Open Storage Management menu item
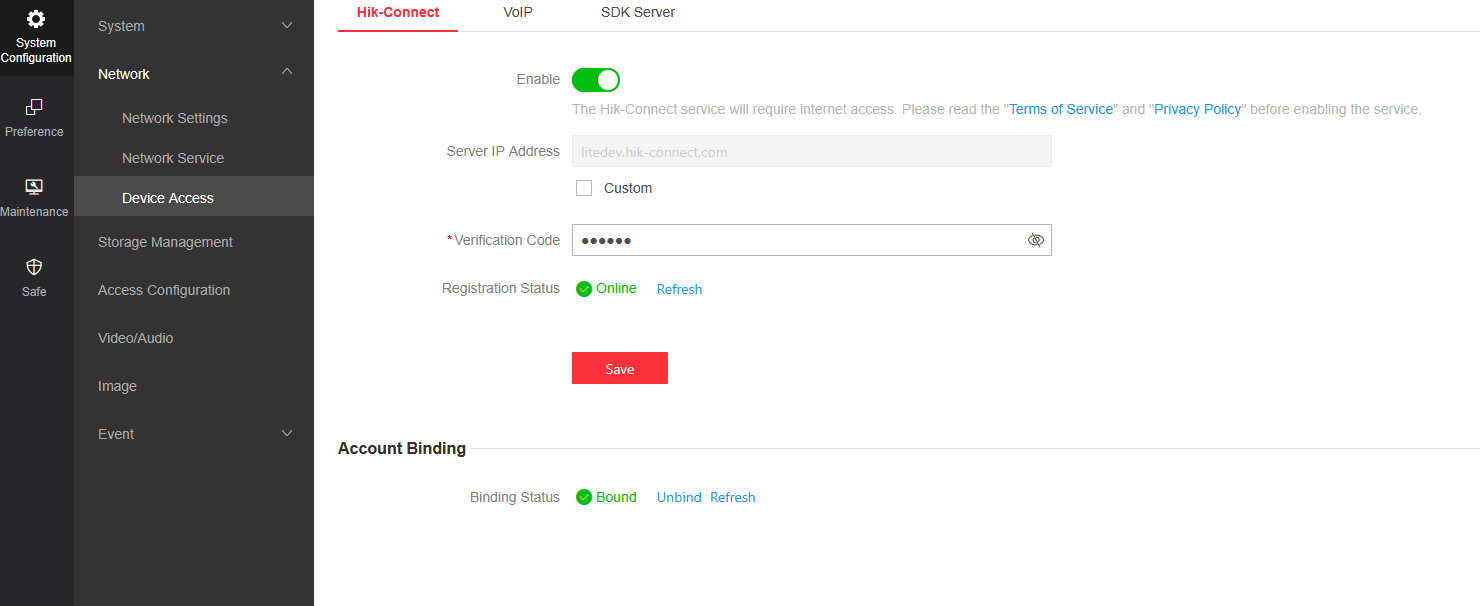 coord(165,242)
